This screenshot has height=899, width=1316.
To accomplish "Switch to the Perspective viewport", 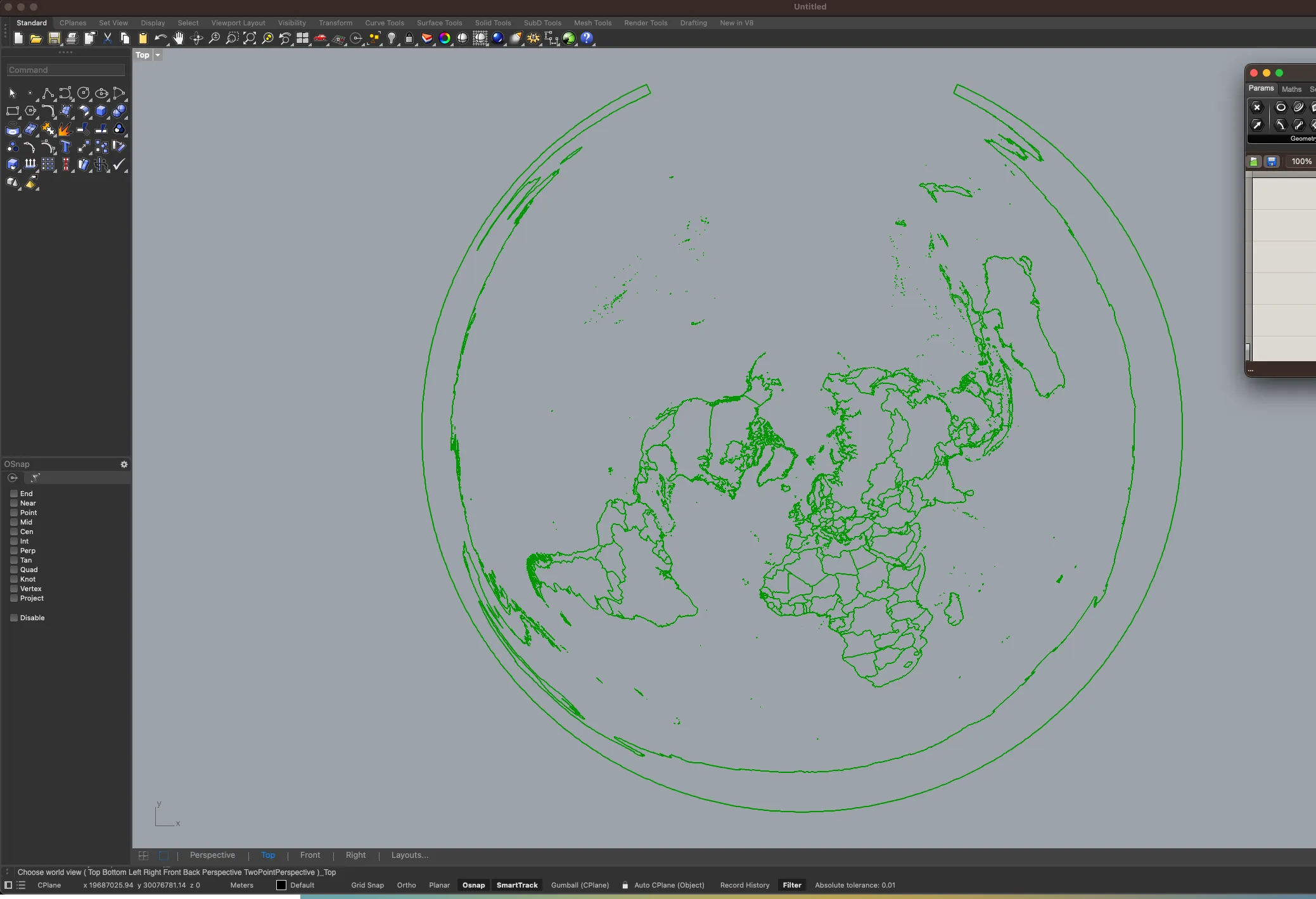I will 213,855.
